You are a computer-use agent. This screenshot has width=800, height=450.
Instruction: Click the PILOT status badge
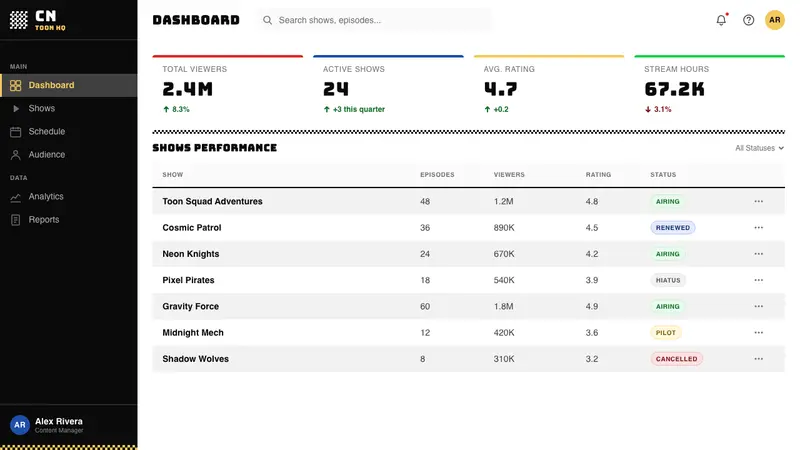[x=666, y=333]
